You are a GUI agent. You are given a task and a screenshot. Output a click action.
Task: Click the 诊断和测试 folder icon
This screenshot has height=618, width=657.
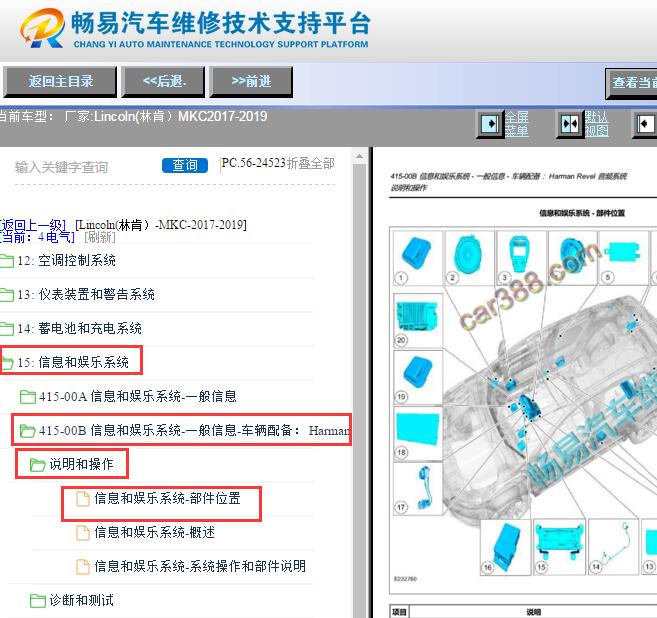click(38, 601)
